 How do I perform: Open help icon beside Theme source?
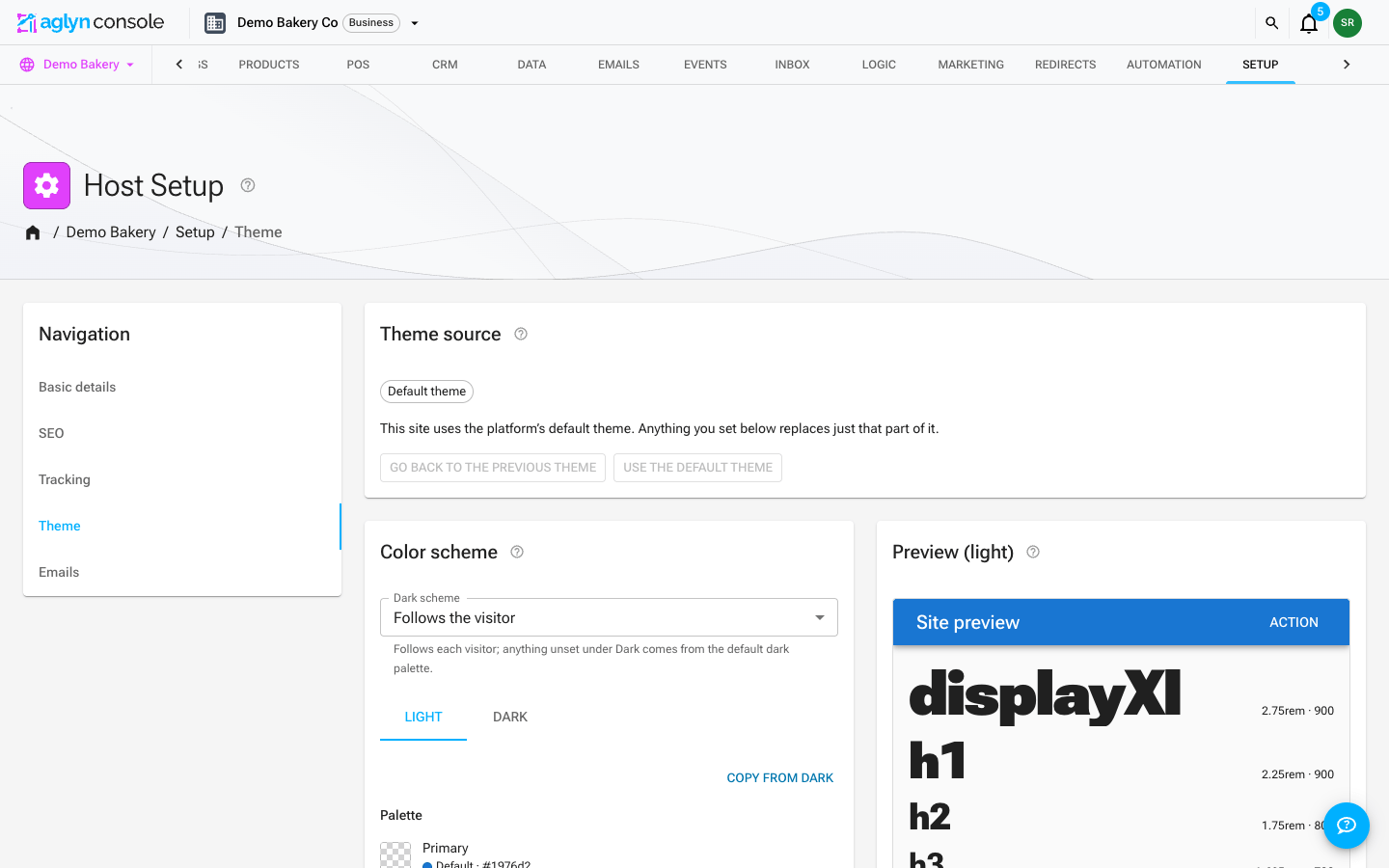(521, 334)
